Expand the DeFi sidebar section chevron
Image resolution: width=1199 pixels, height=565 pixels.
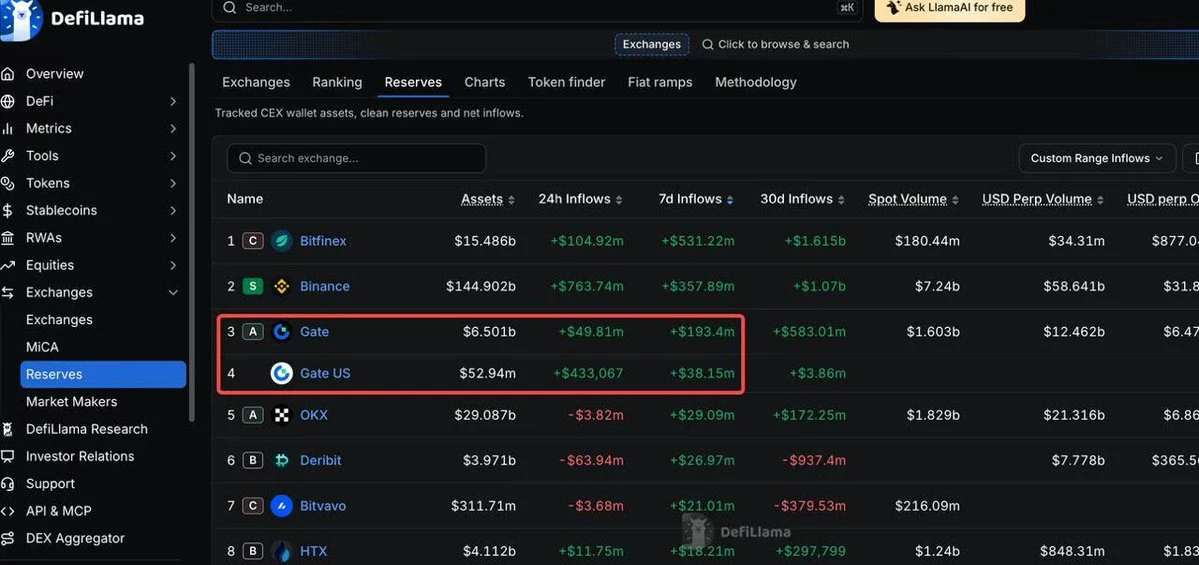[x=174, y=102]
